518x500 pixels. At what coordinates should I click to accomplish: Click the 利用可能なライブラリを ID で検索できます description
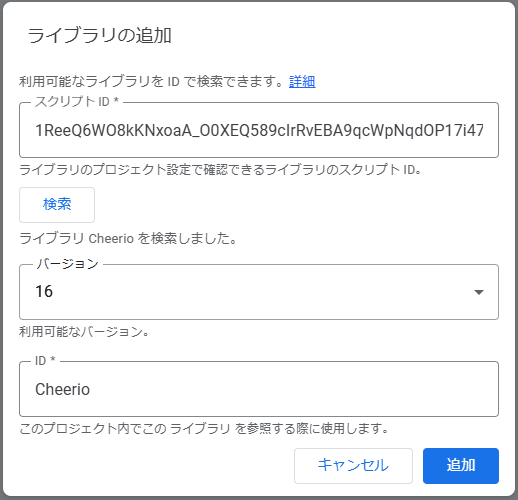click(x=152, y=81)
